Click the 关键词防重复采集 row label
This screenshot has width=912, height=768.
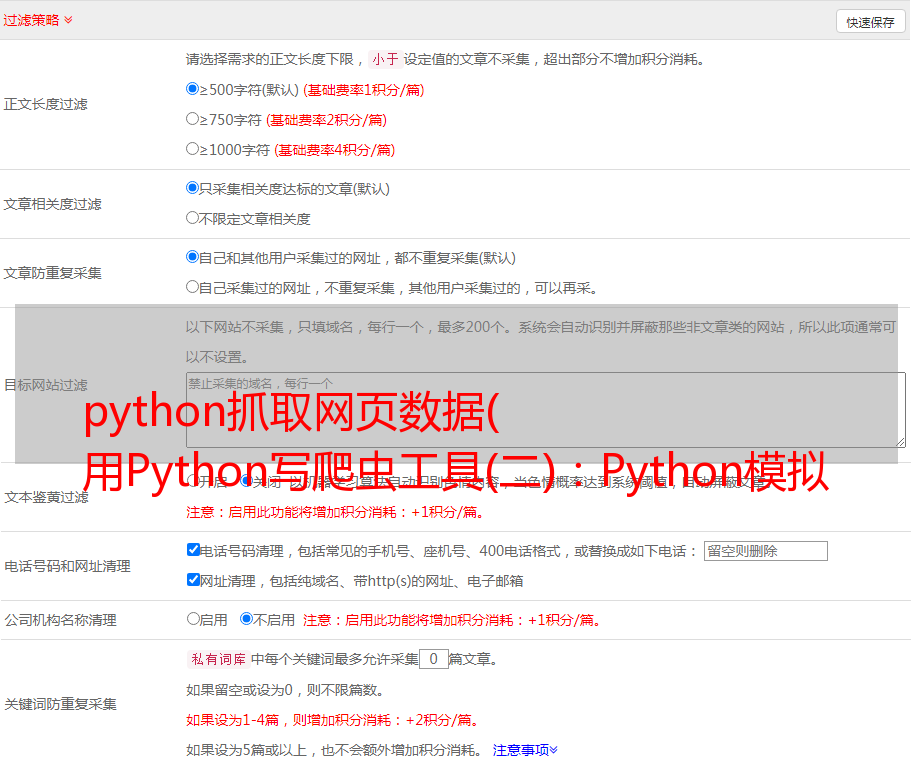(x=60, y=704)
